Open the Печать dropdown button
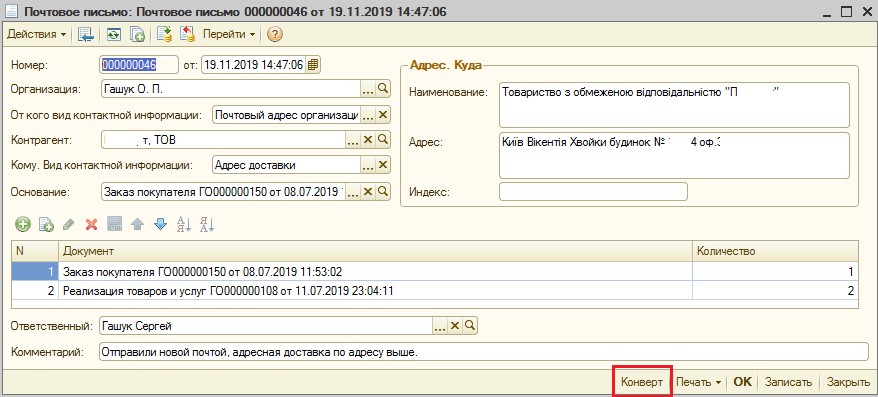This screenshot has width=878, height=397. click(699, 382)
